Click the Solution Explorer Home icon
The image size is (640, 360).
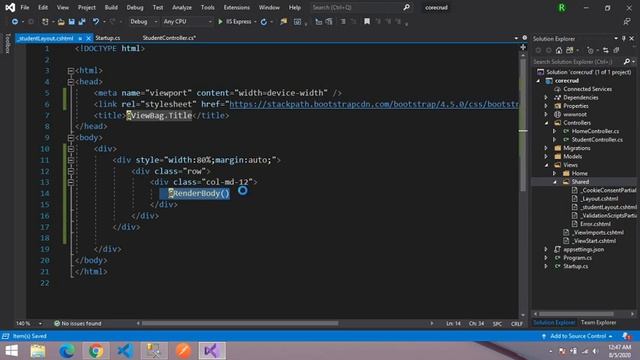(559, 50)
